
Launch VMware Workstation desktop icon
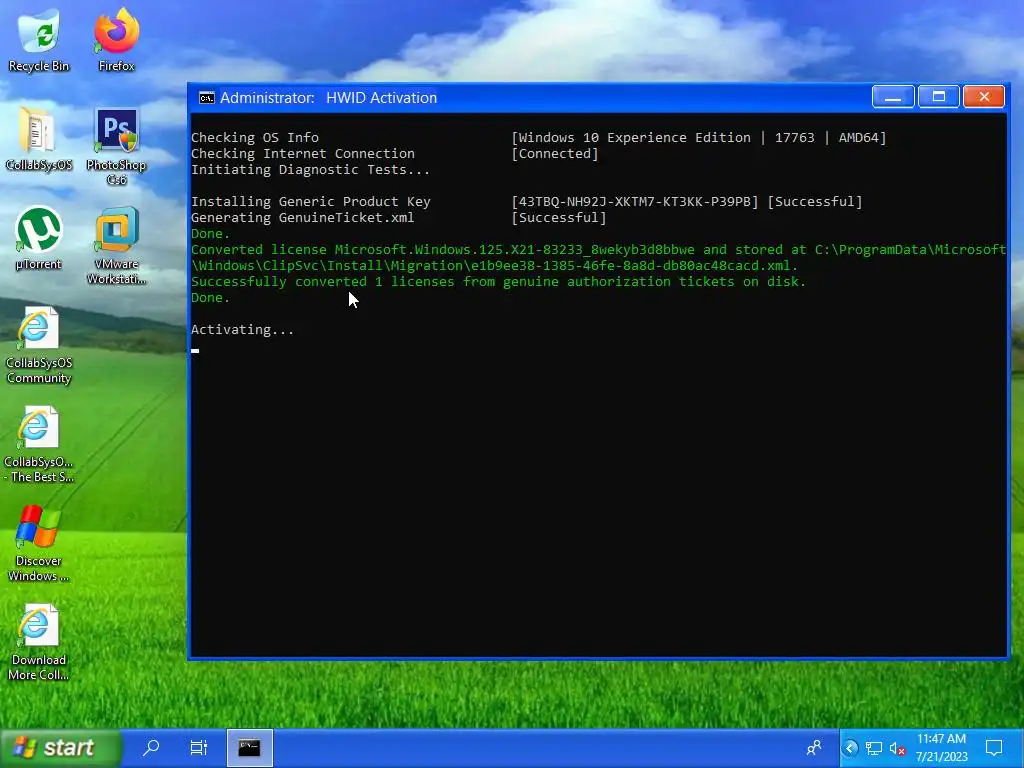coord(116,246)
